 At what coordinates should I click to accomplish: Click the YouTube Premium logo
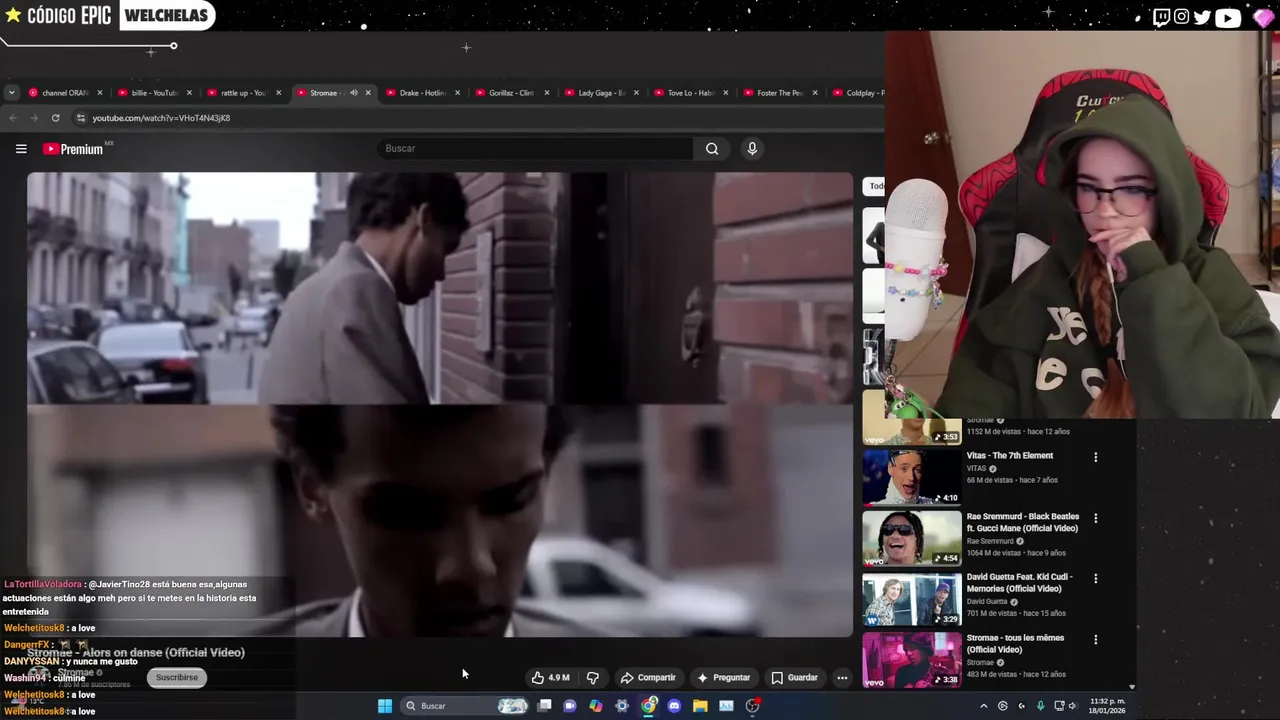tap(73, 149)
